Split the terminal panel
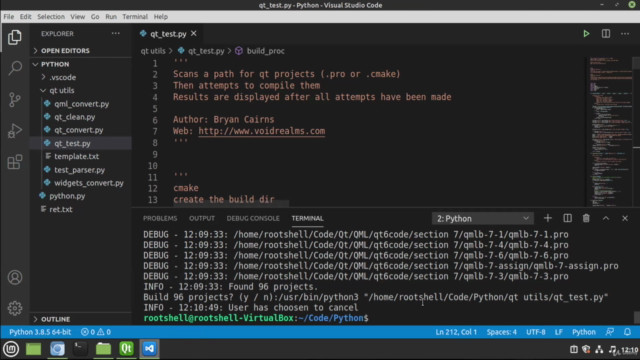This screenshot has height=360, width=640. tap(567, 218)
